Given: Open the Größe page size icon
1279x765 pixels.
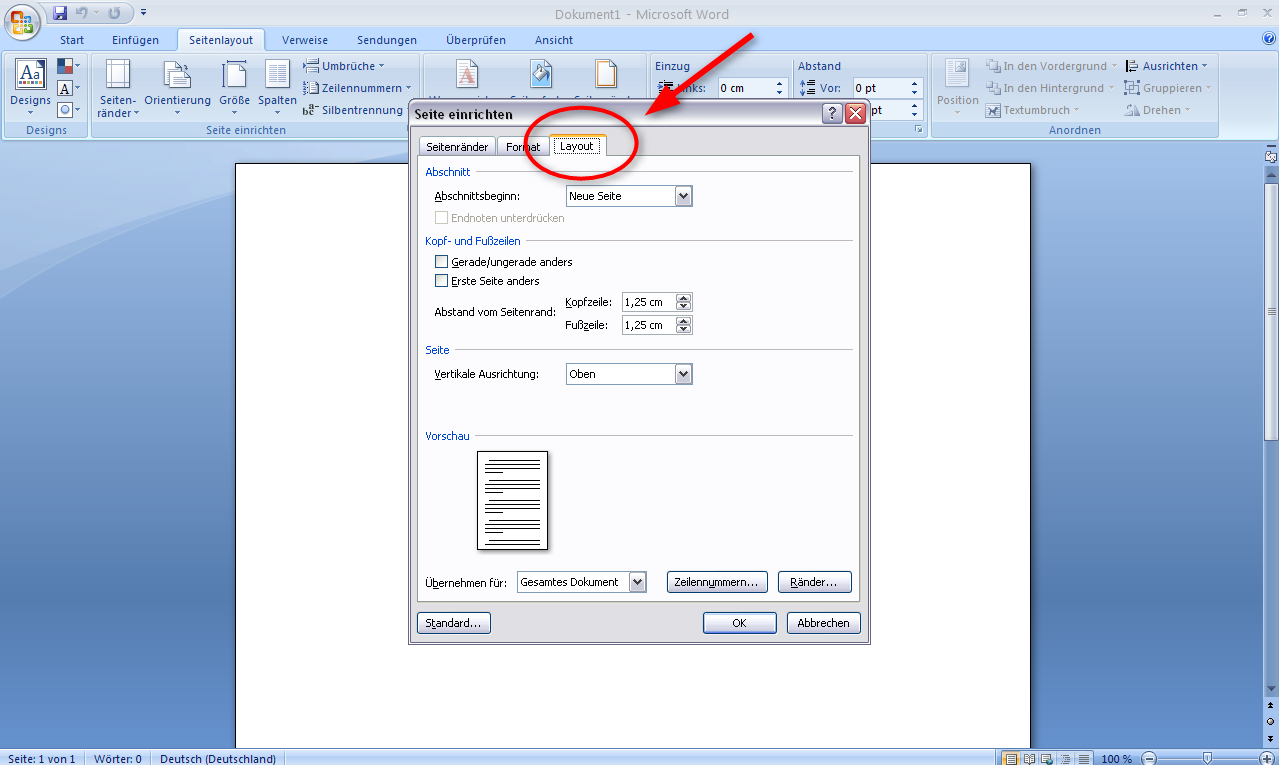Looking at the screenshot, I should click(x=235, y=86).
